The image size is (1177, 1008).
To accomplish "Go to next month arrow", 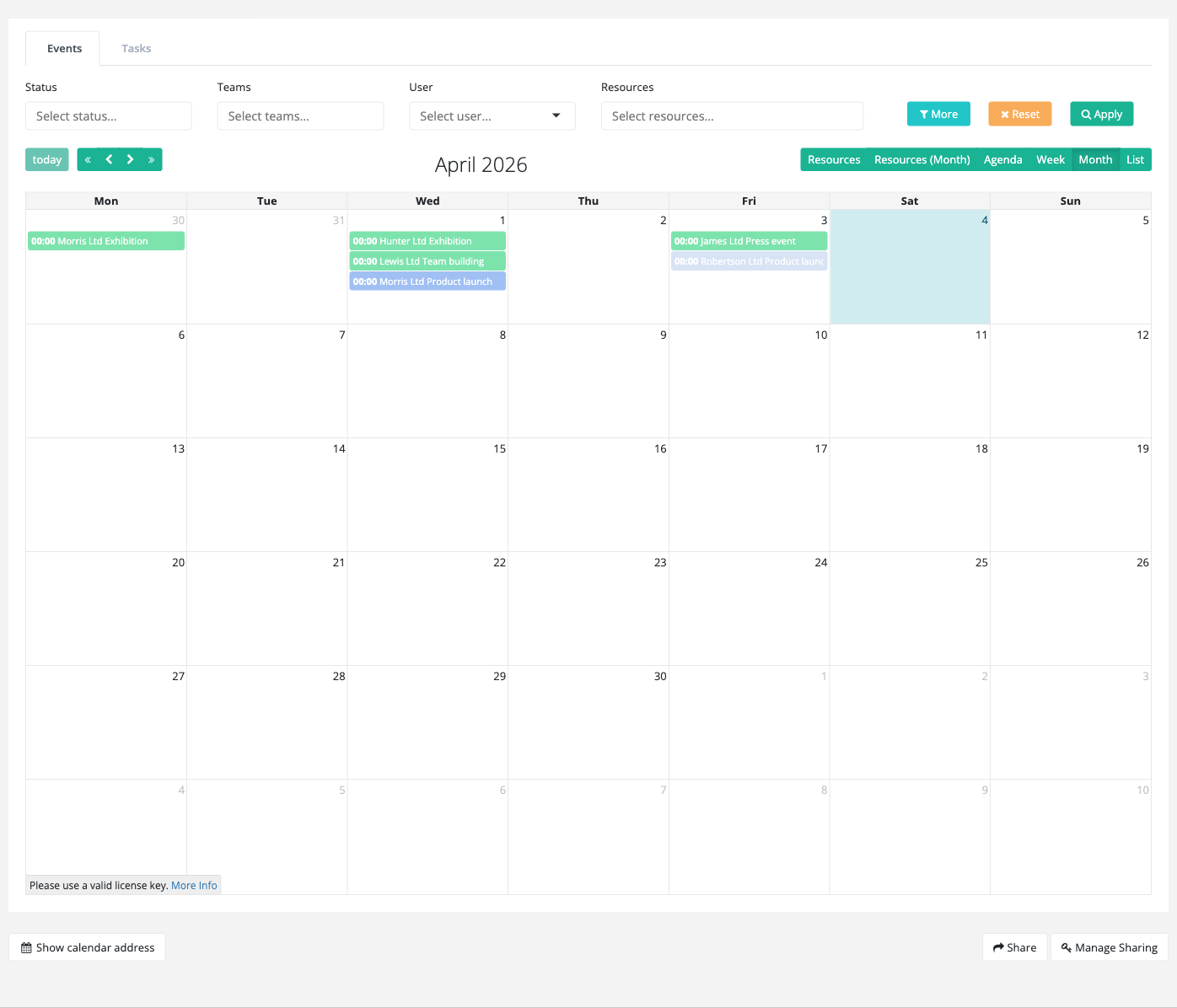I will [130, 159].
